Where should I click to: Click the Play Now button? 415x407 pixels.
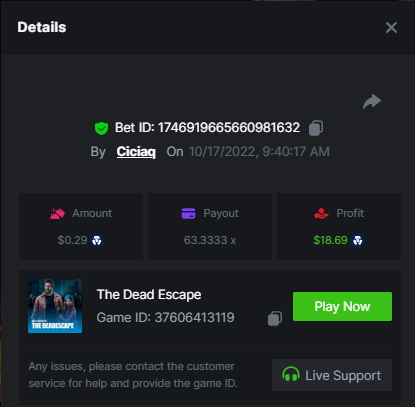tap(342, 307)
